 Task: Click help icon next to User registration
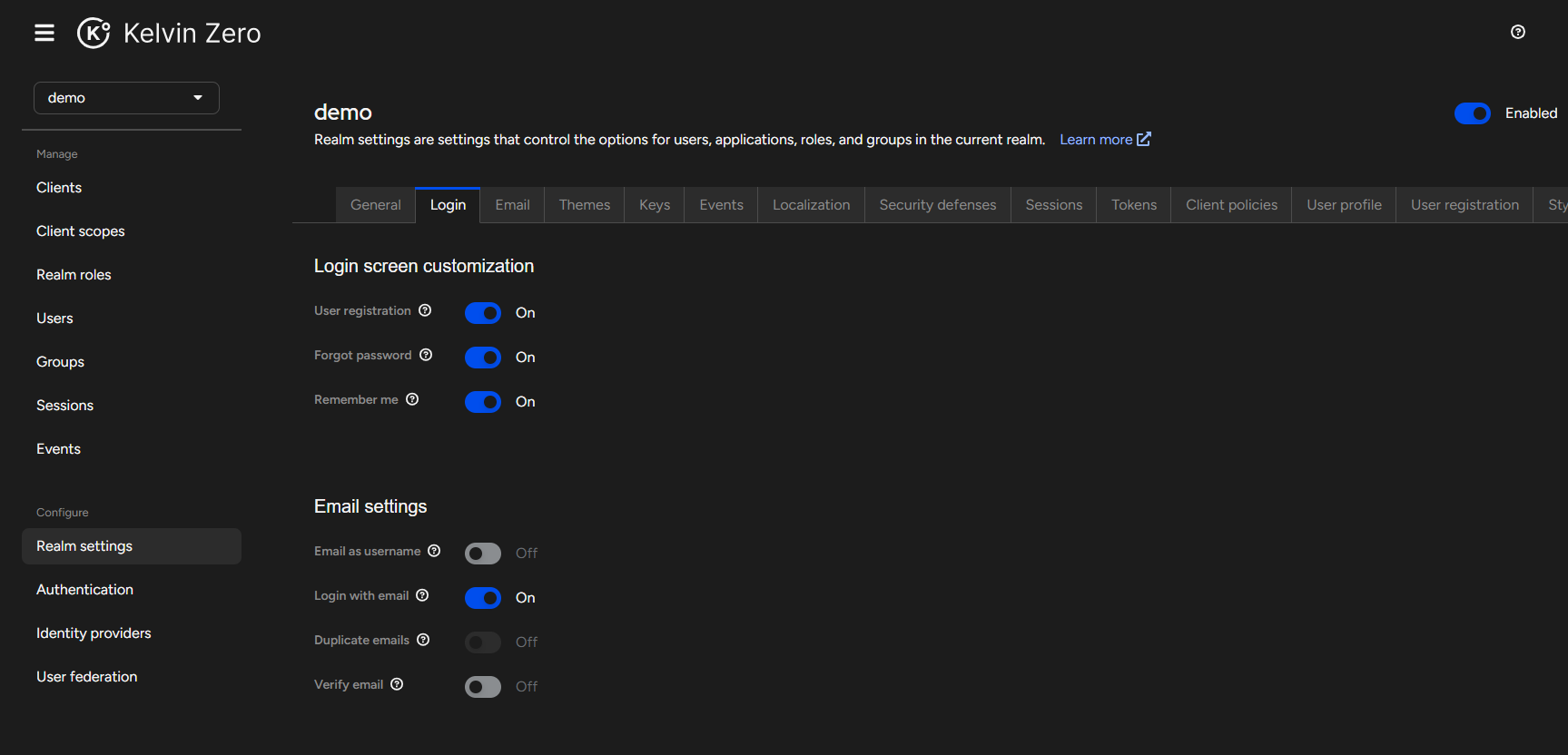(425, 310)
